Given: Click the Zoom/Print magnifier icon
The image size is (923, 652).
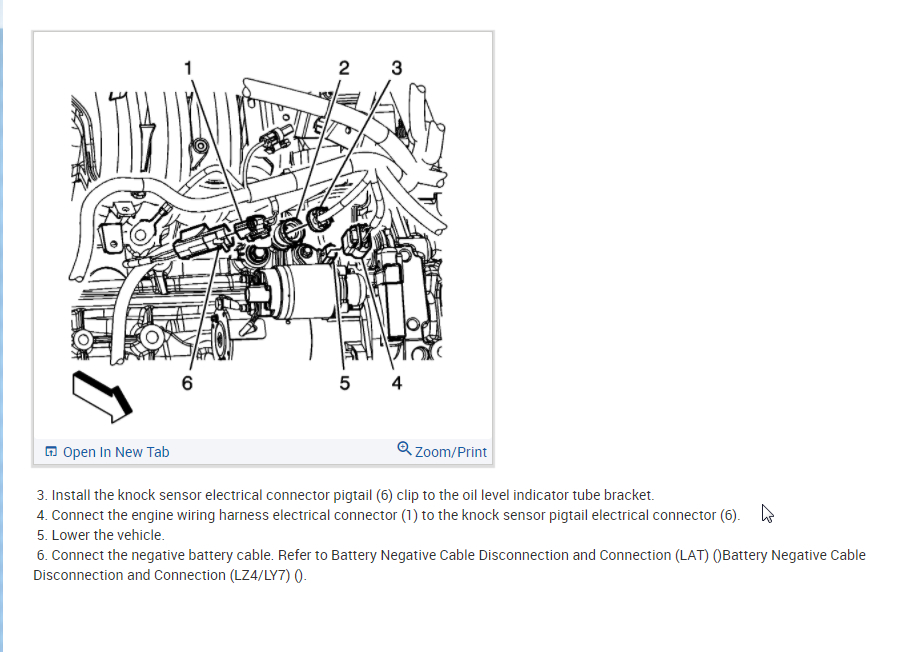Looking at the screenshot, I should 404,448.
